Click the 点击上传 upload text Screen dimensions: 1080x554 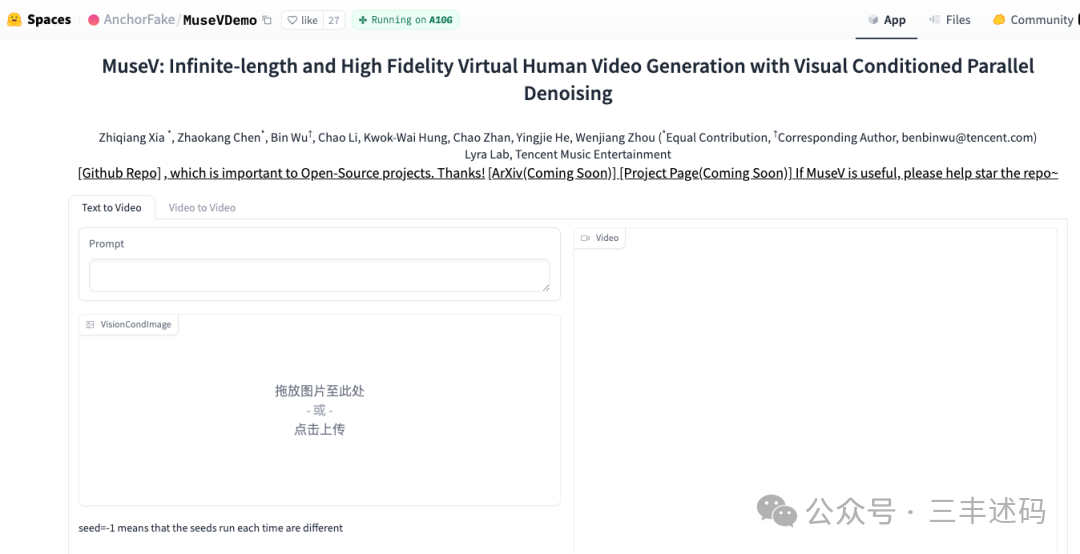320,429
